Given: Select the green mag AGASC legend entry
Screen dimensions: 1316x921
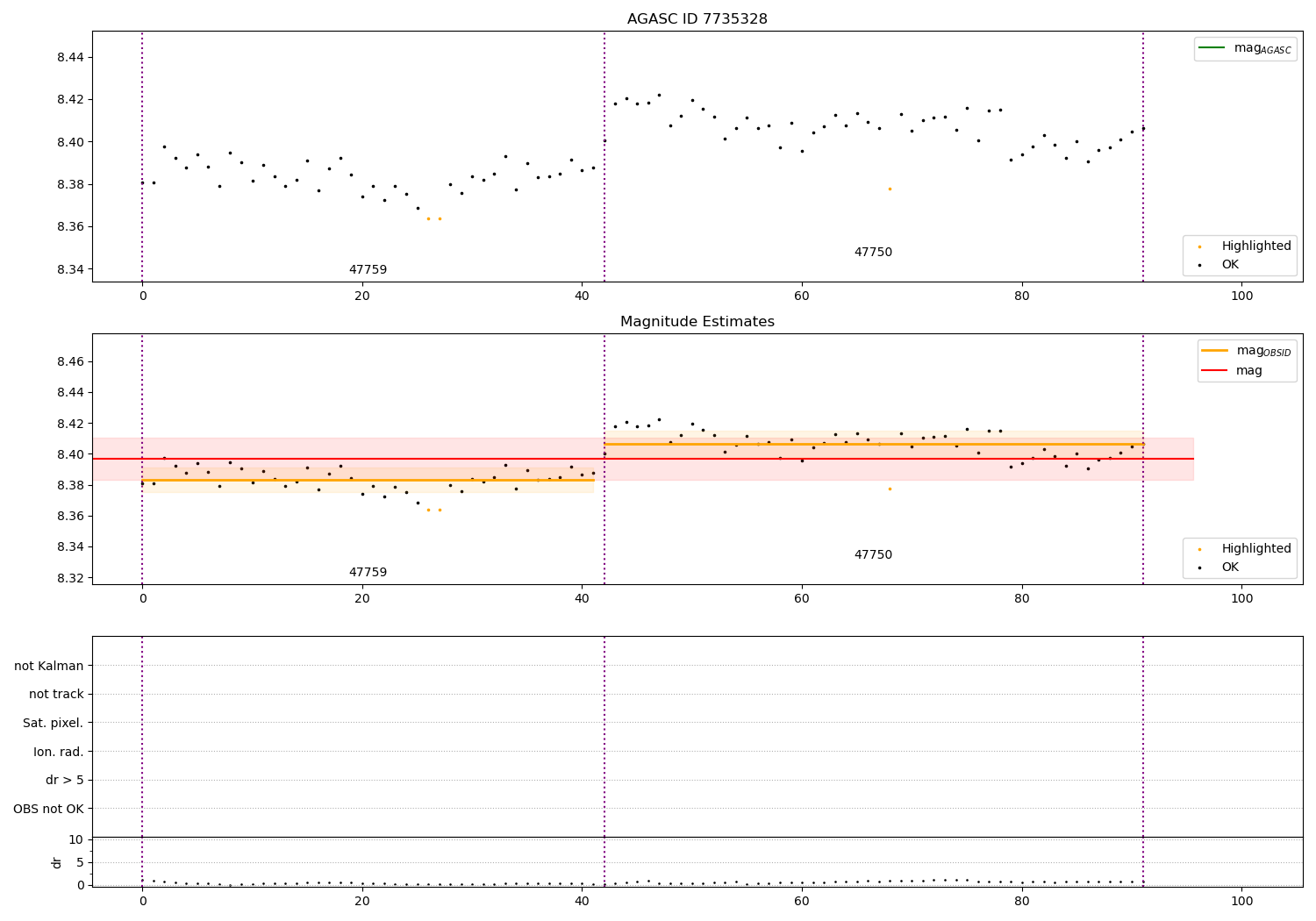Looking at the screenshot, I should (1245, 48).
